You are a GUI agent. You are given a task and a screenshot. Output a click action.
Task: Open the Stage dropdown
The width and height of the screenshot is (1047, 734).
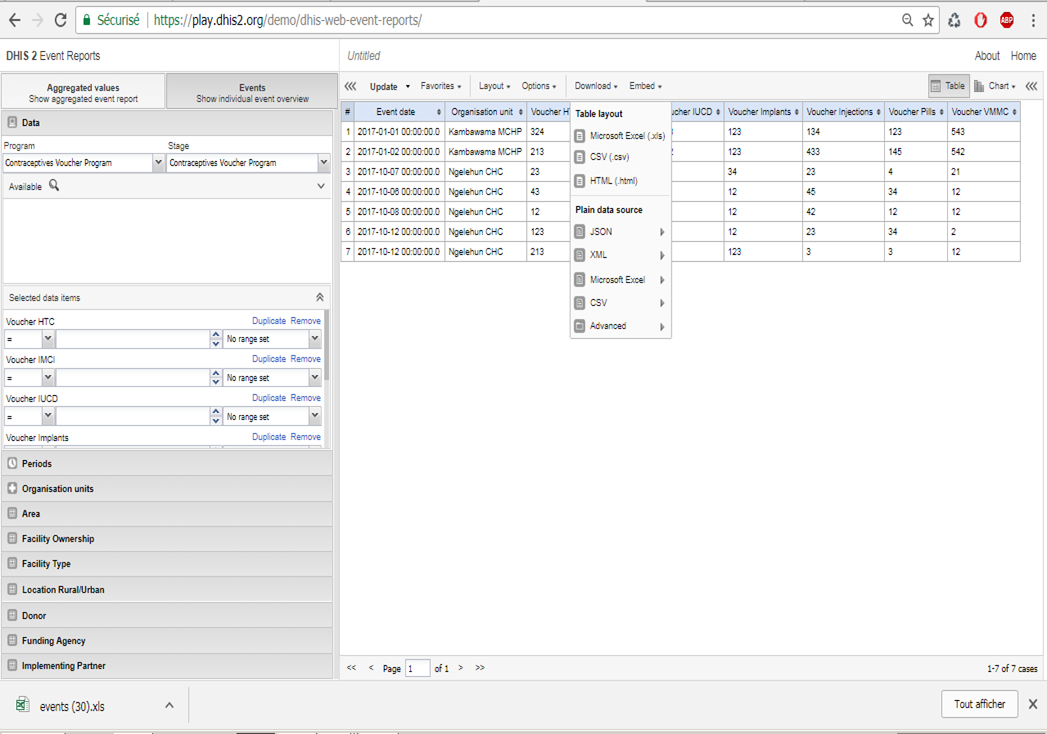[323, 163]
